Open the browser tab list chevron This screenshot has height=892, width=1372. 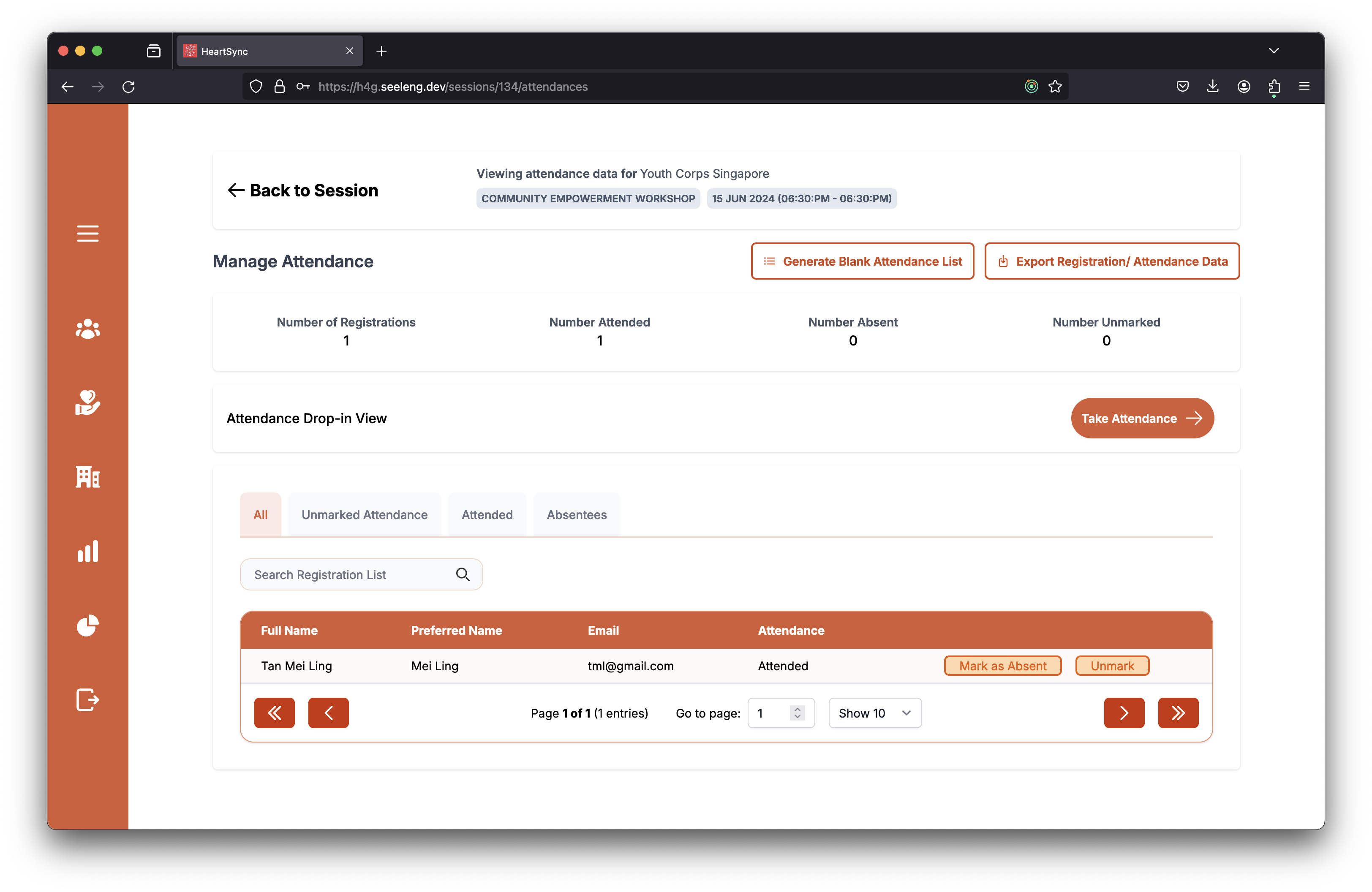(x=1274, y=51)
